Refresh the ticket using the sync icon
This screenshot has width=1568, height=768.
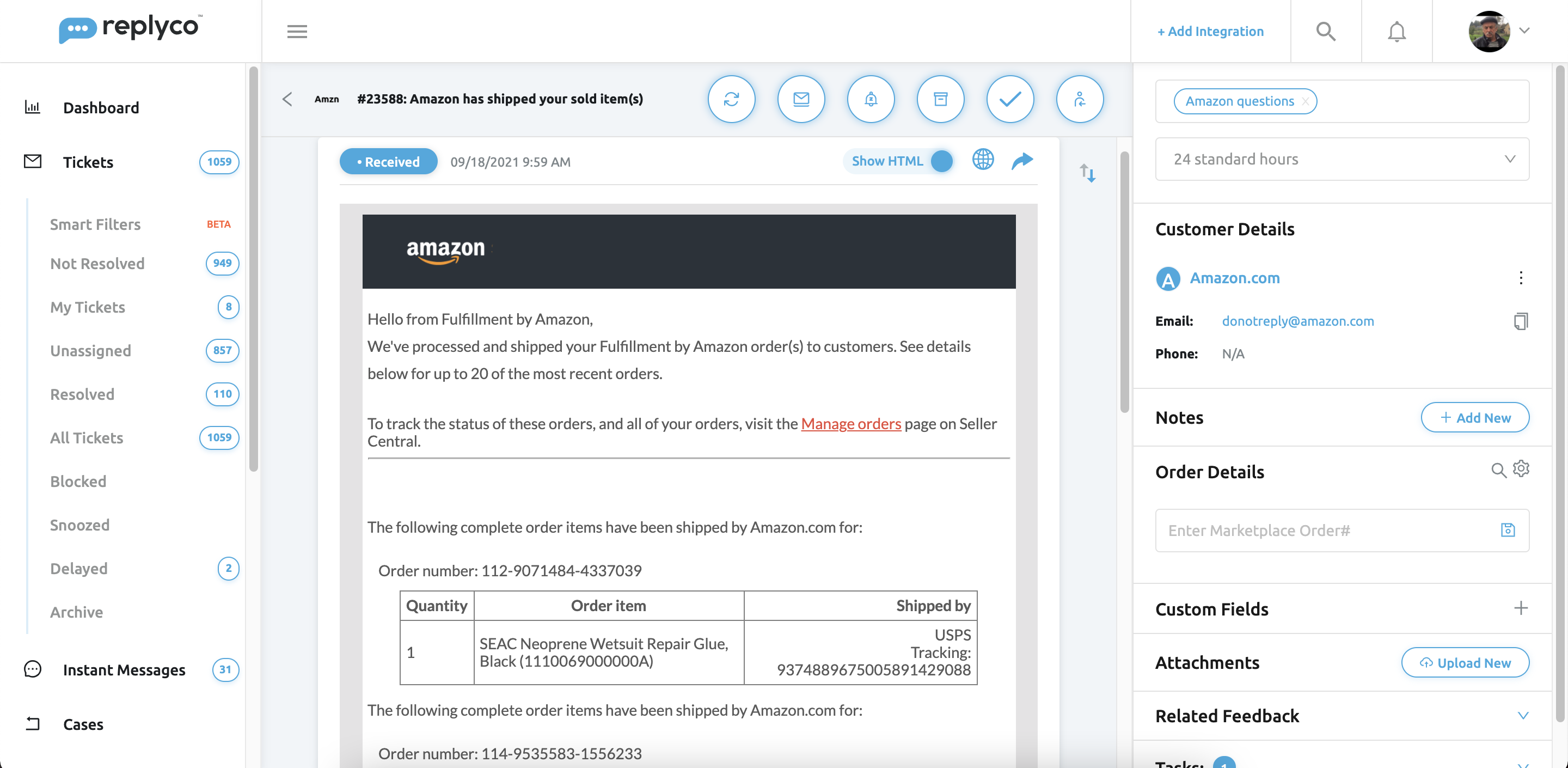point(732,99)
